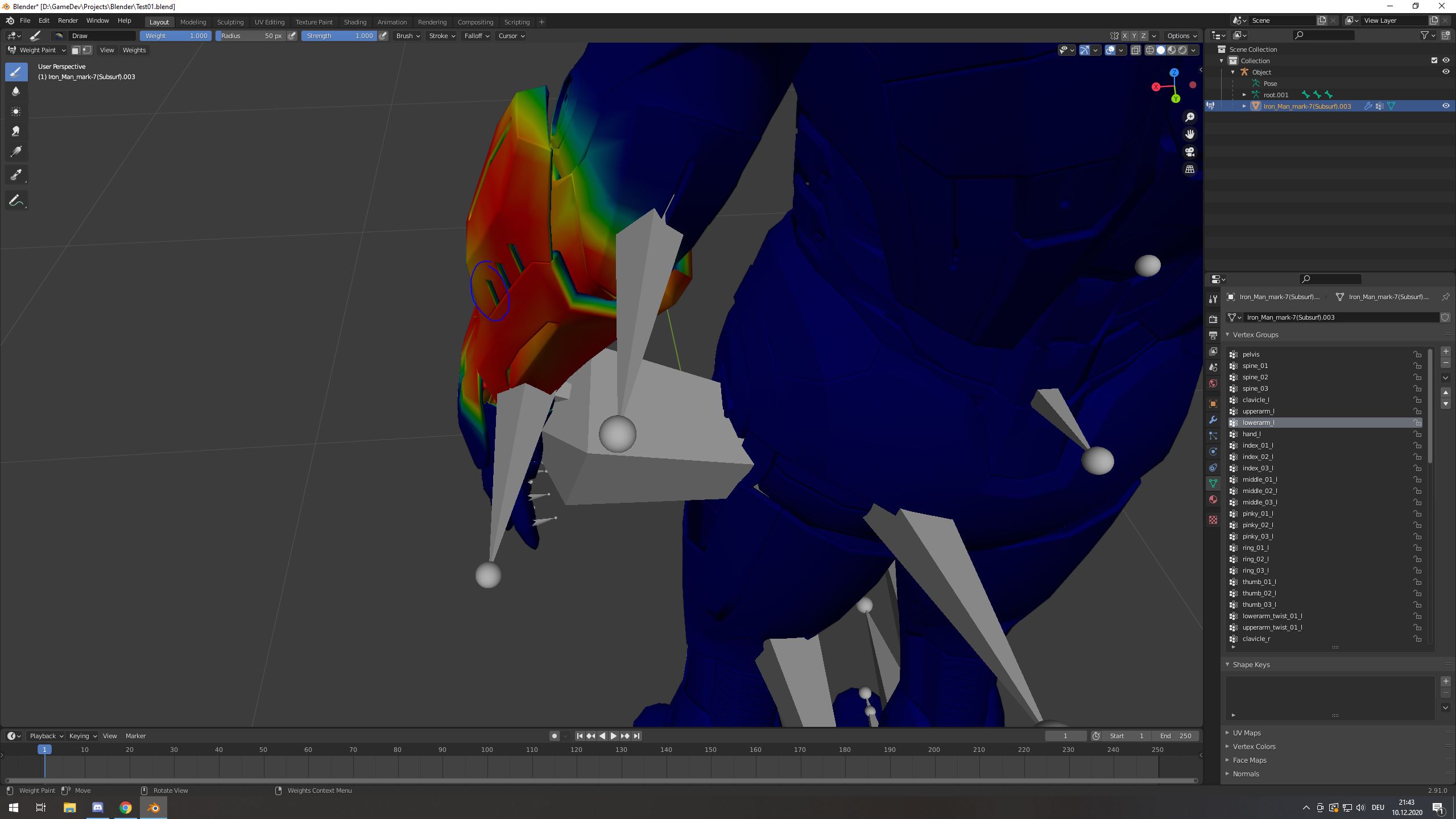Screen dimensions: 1456x819
Task: Toggle Z axis symmetry
Action: coord(1143,36)
